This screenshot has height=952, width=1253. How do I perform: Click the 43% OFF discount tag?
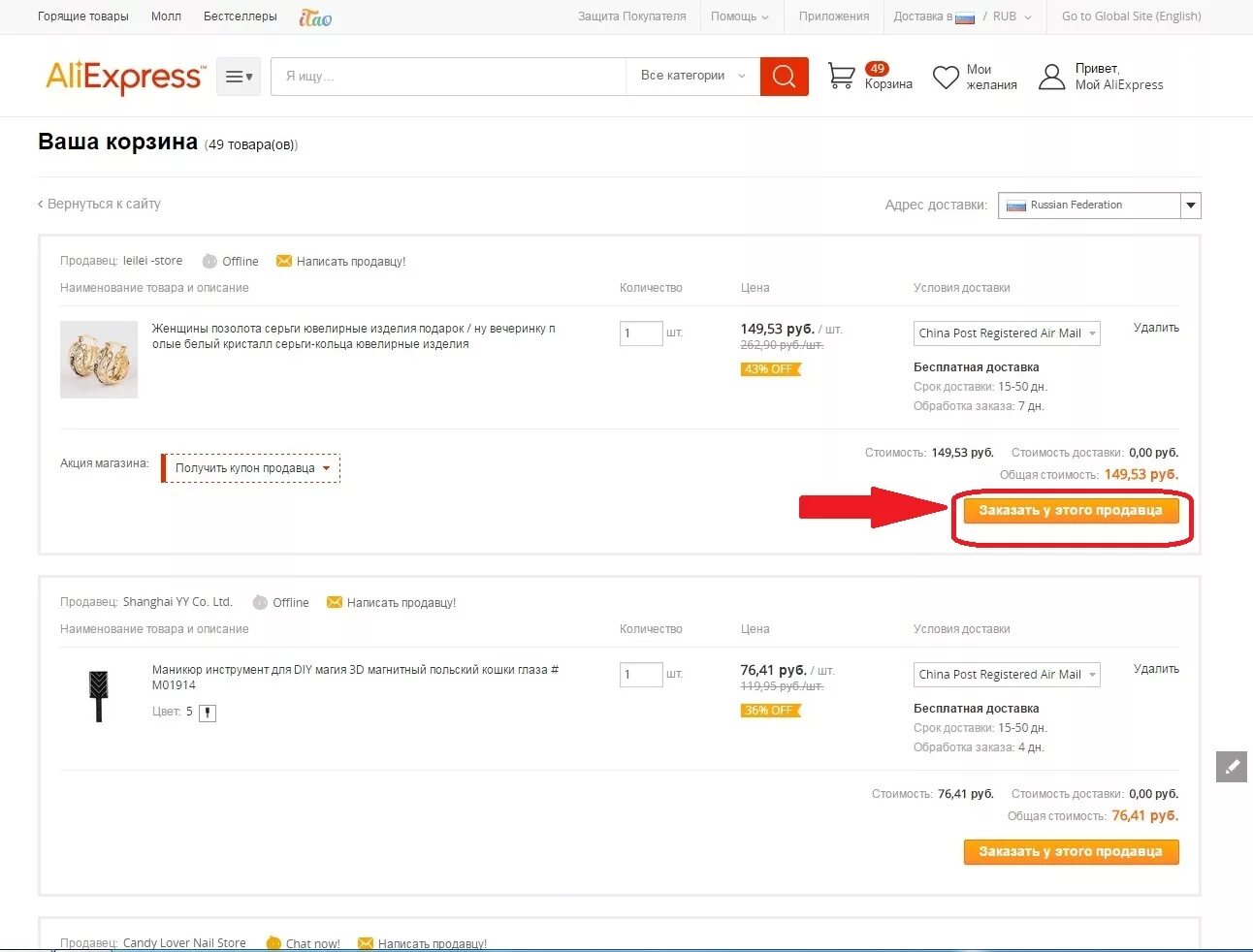click(770, 369)
